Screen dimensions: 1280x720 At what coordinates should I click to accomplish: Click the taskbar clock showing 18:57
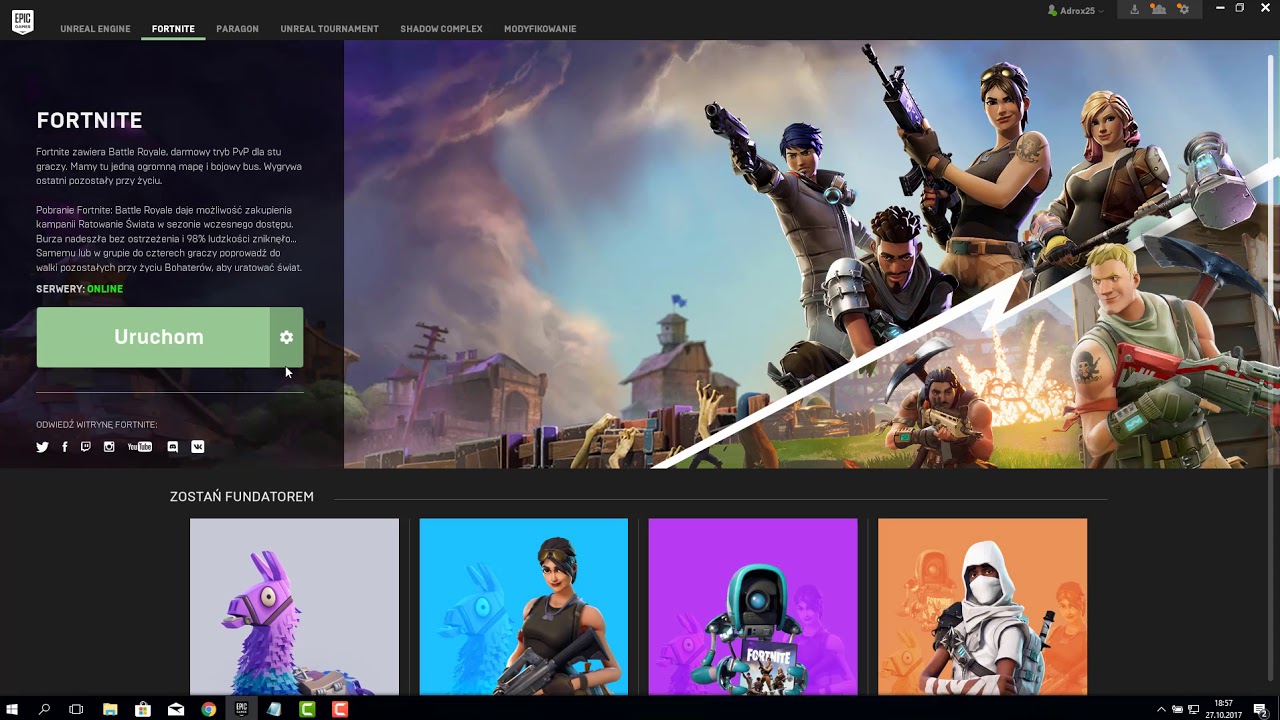[1223, 709]
